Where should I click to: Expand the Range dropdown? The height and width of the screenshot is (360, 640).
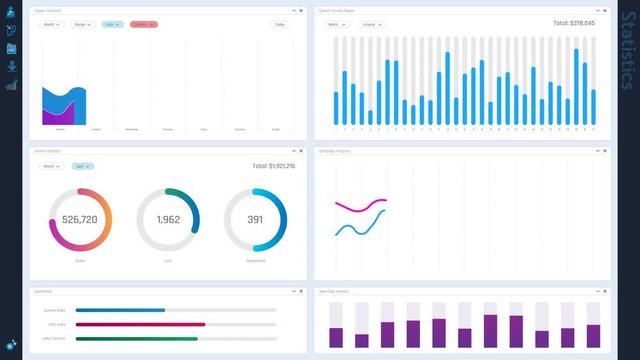82,24
